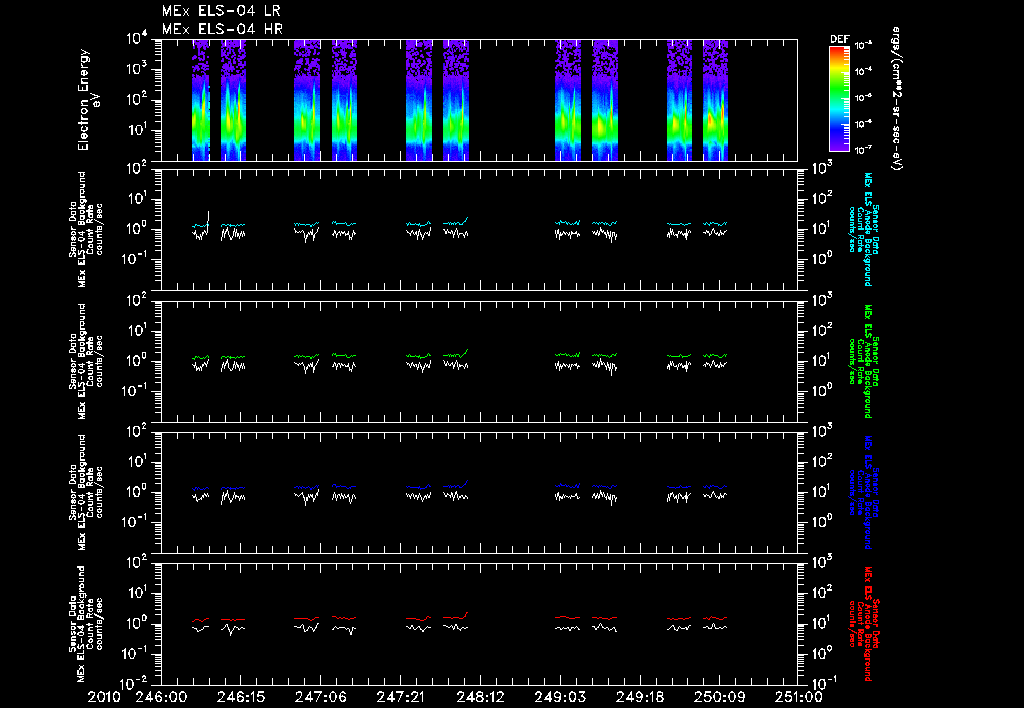Click the cyan Anode Background right-axis label
Viewport: 1024px width, 708px height.
(x=862, y=229)
